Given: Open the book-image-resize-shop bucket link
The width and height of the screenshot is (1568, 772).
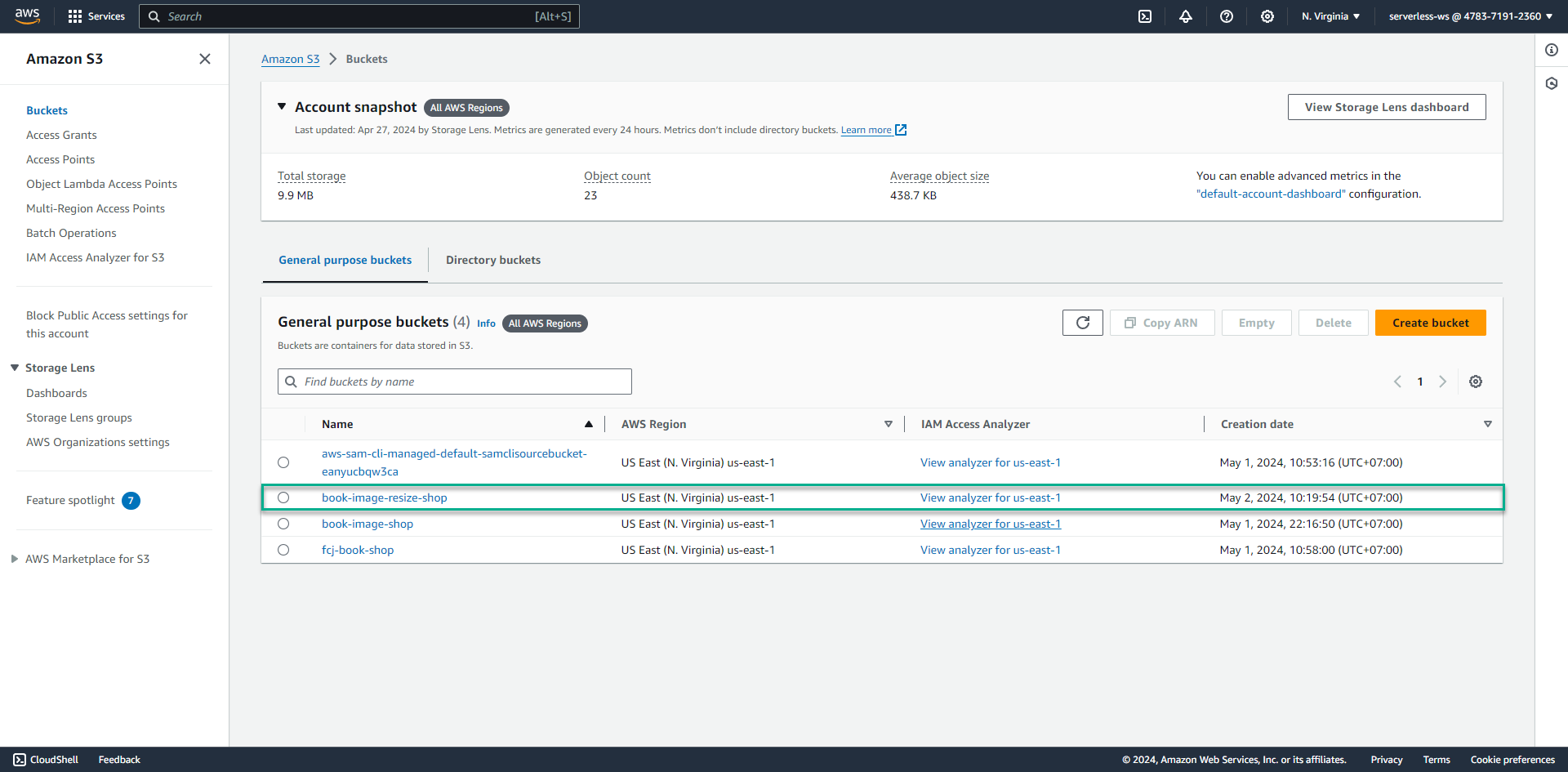Looking at the screenshot, I should [x=385, y=498].
